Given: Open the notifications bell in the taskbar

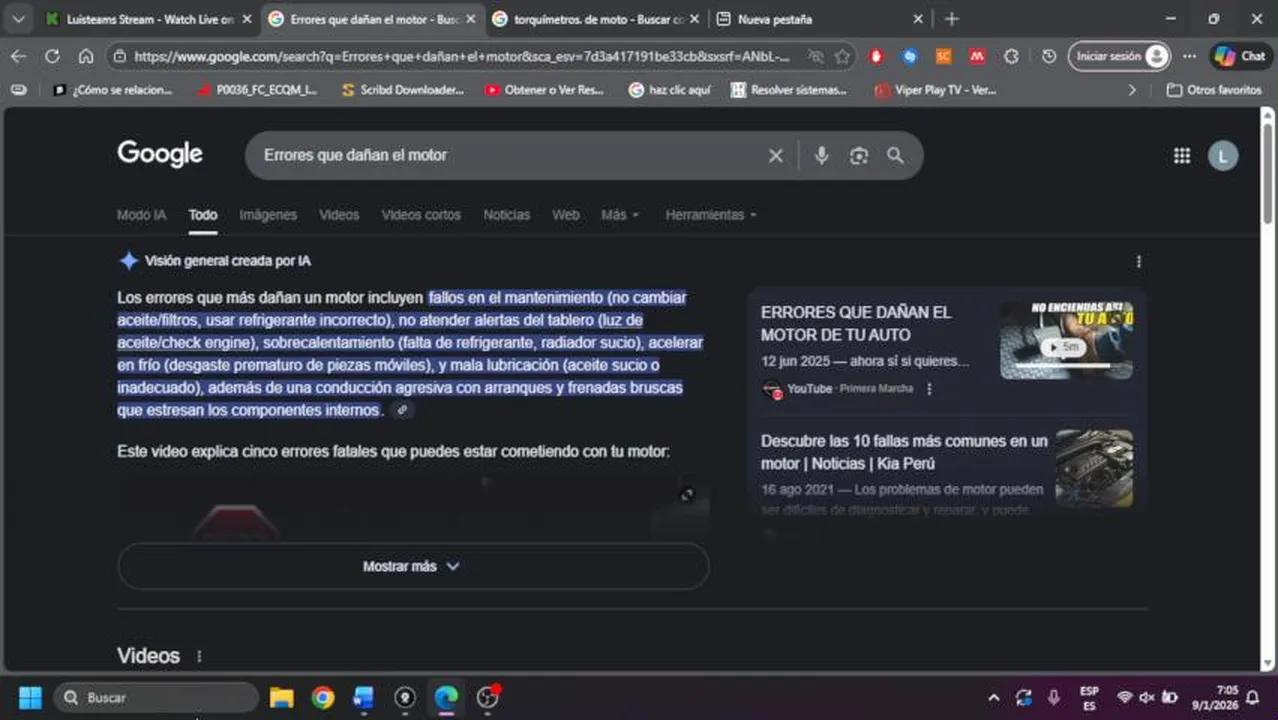Looking at the screenshot, I should click(x=1252, y=698).
